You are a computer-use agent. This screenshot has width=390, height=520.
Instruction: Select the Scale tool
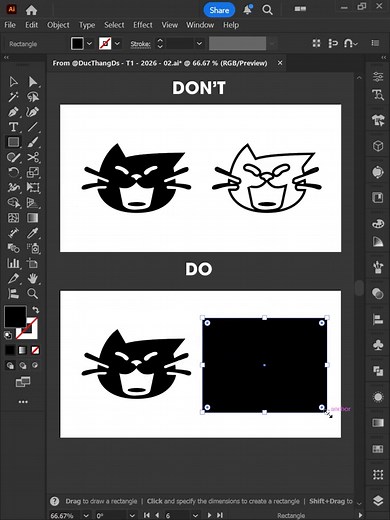pyautogui.click(x=33, y=172)
